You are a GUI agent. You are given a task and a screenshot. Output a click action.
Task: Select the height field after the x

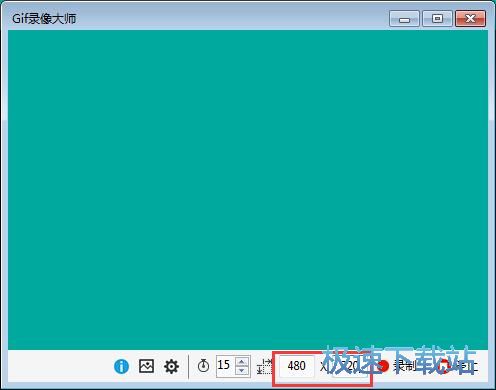[350, 366]
